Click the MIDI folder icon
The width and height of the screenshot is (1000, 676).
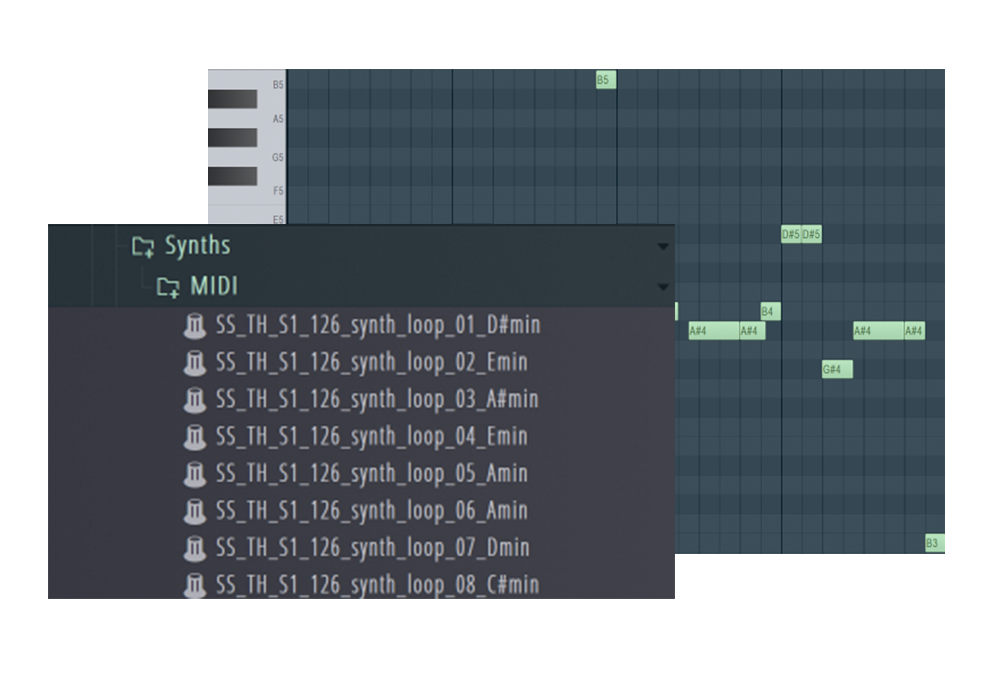coord(169,288)
